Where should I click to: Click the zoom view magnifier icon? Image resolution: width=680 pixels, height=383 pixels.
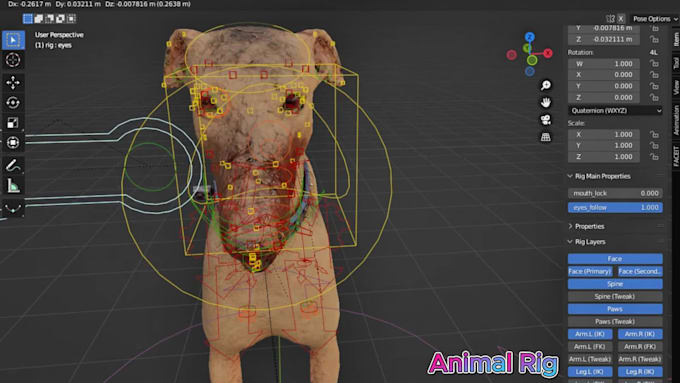(546, 85)
